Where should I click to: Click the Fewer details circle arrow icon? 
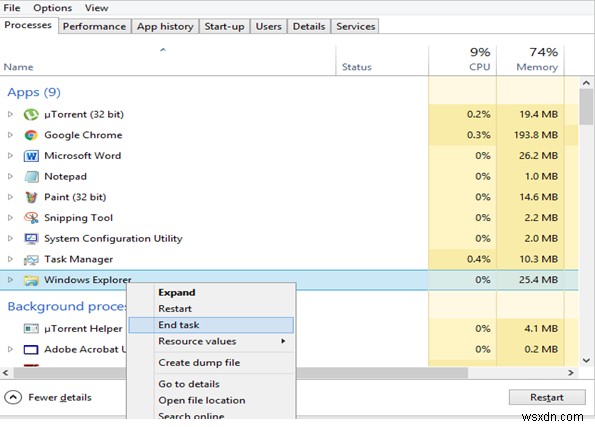(x=13, y=397)
